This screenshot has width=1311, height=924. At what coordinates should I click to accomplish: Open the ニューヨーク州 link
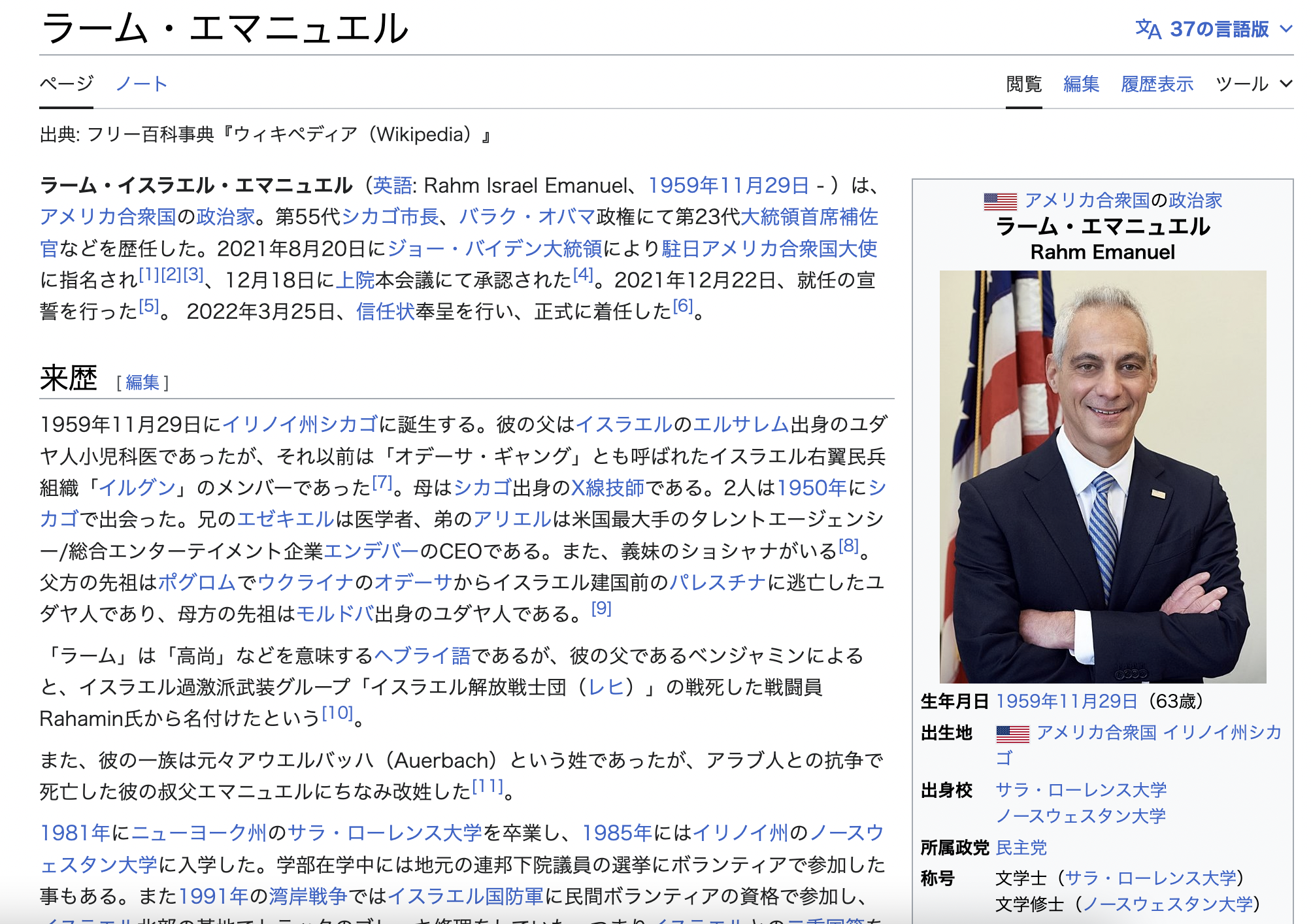[199, 833]
